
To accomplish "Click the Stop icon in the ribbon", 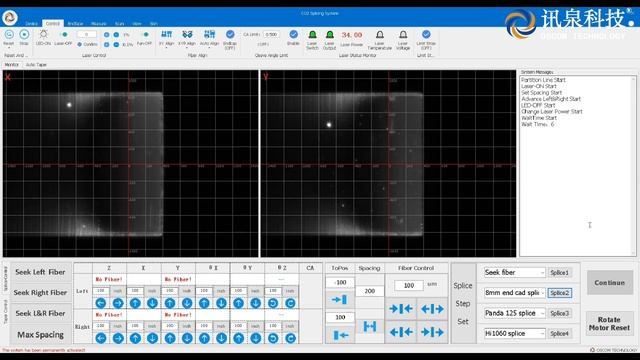I will point(24,35).
